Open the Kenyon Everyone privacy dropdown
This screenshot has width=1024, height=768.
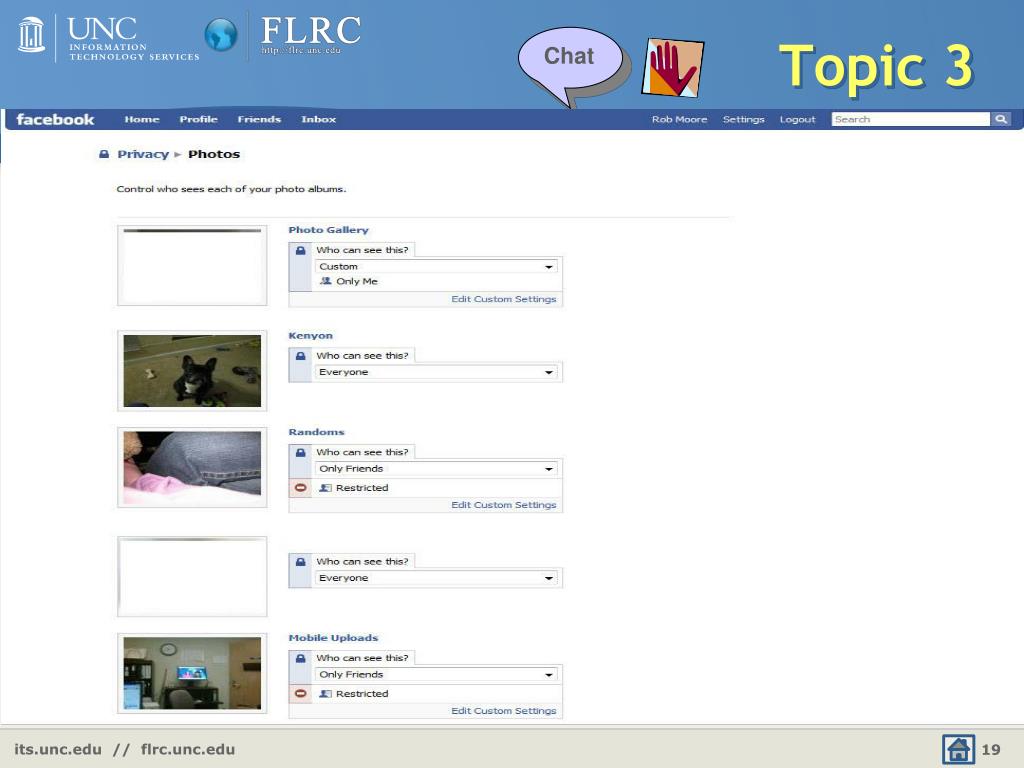click(436, 372)
